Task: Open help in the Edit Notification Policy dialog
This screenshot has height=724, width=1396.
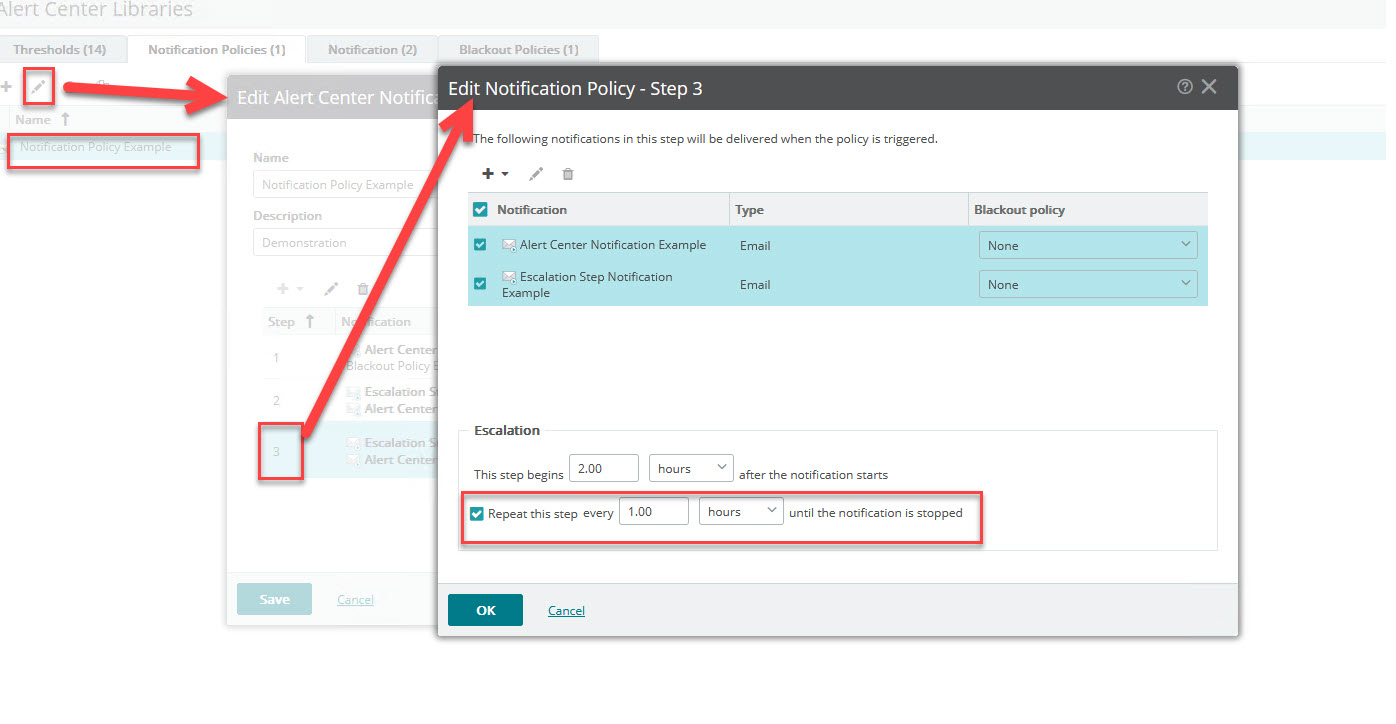Action: (1185, 87)
